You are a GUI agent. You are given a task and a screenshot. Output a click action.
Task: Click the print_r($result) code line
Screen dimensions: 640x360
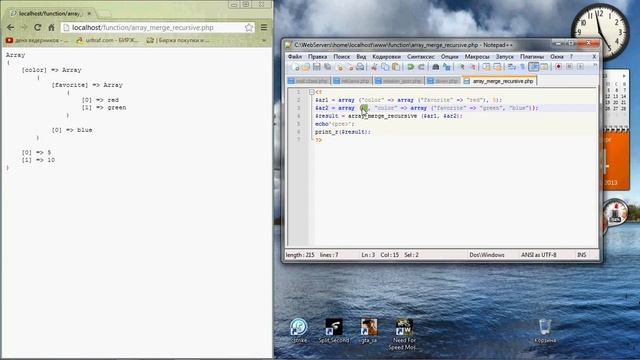[x=343, y=132]
